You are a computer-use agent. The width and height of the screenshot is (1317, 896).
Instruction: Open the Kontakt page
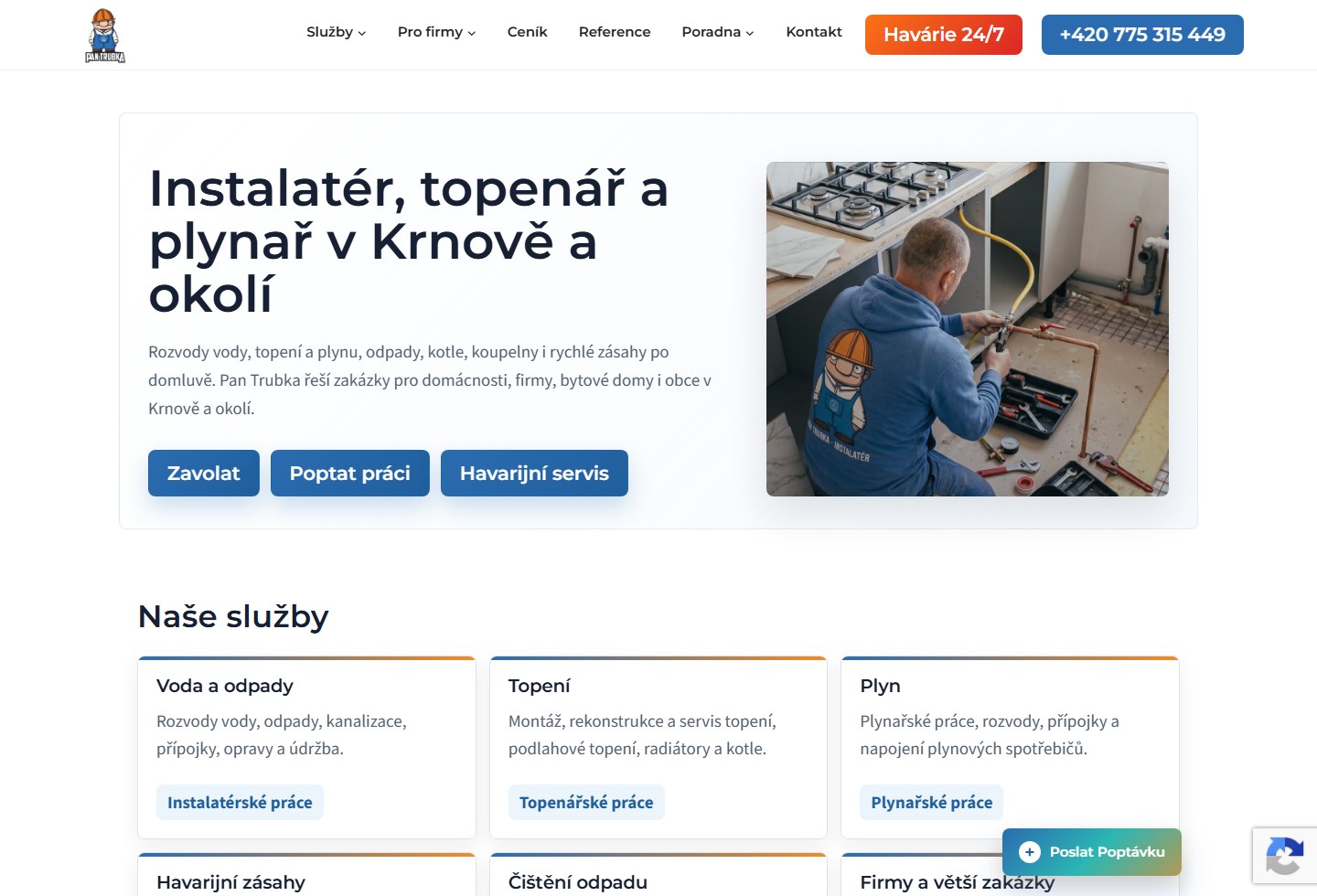(814, 32)
